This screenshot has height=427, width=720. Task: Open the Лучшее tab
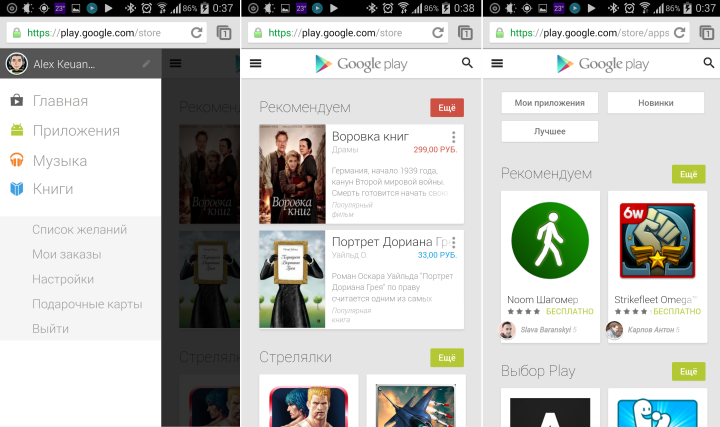click(550, 131)
